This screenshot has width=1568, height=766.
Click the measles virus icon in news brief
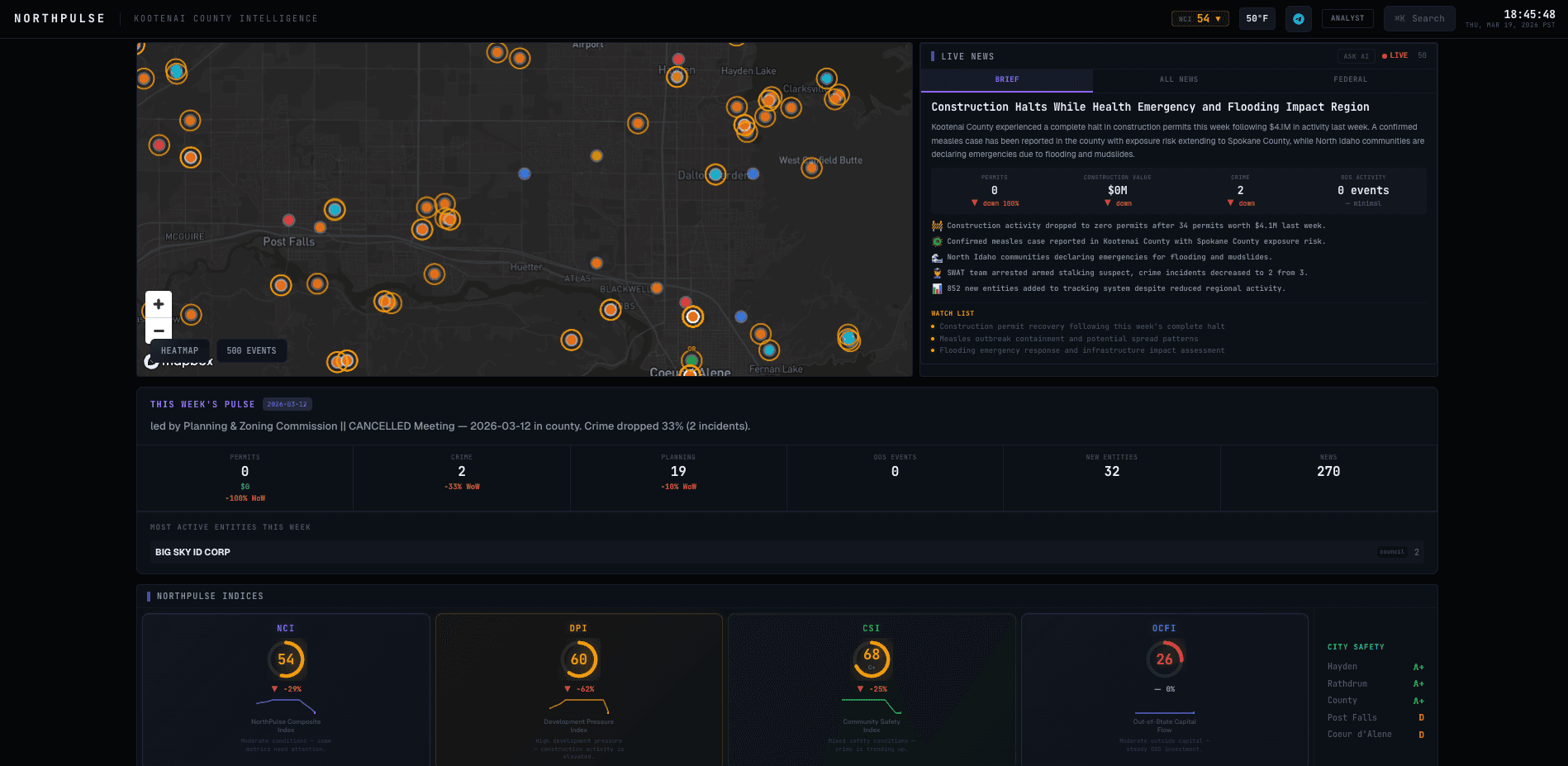(x=936, y=240)
